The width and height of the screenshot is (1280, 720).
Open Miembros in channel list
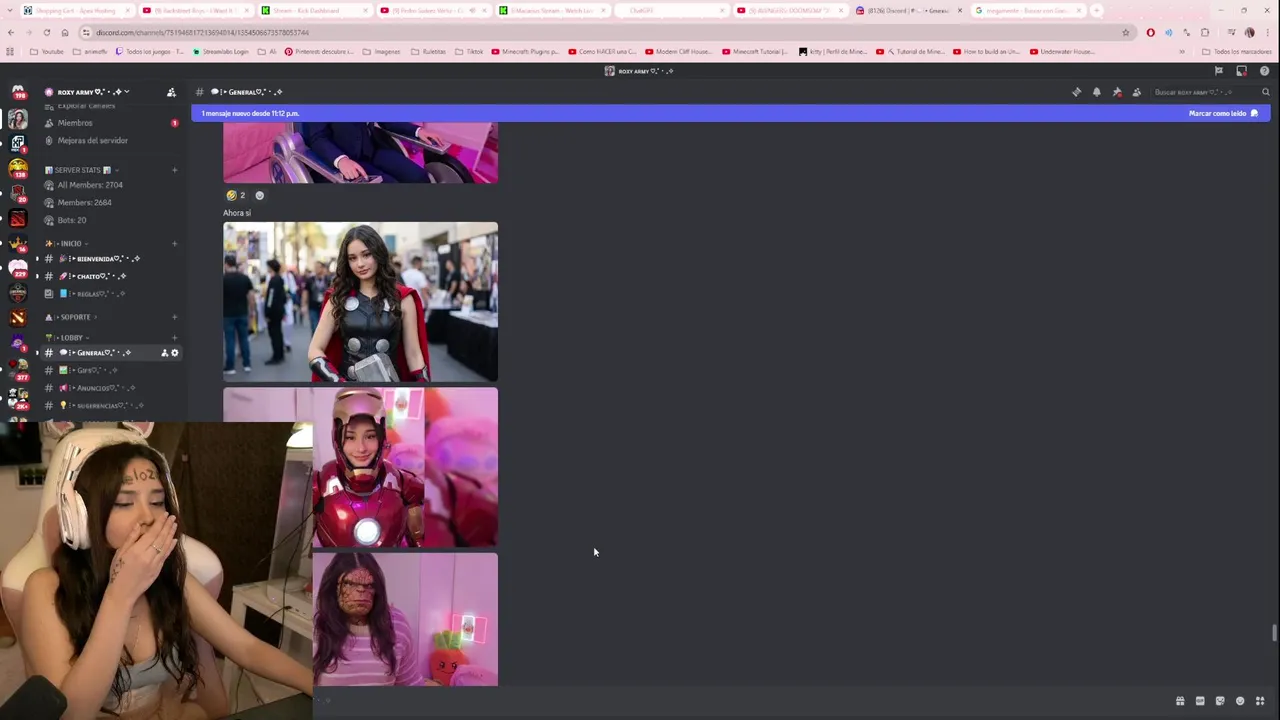pyautogui.click(x=110, y=123)
